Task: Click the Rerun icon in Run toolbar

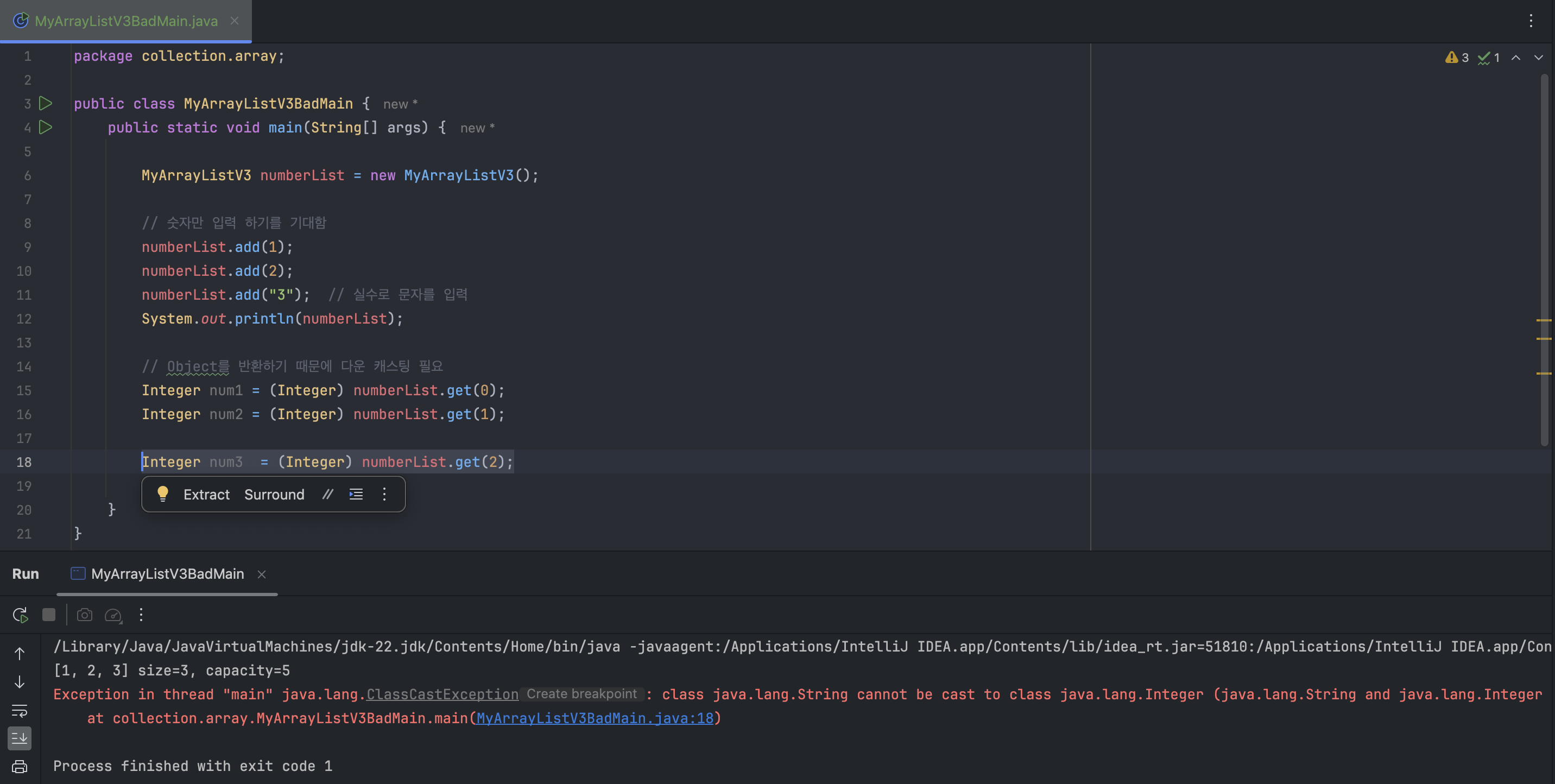Action: tap(20, 615)
